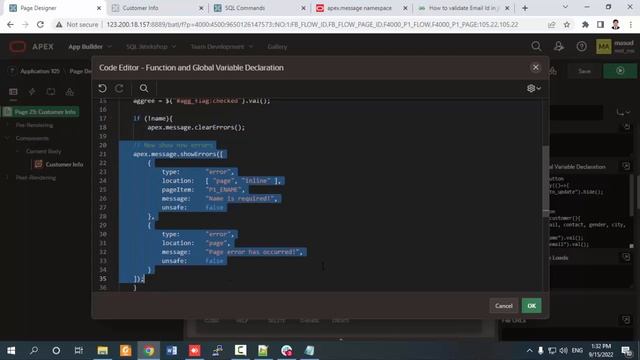Open the Team Development menu
Viewport: 640px width, 360px height.
(x=222, y=47)
